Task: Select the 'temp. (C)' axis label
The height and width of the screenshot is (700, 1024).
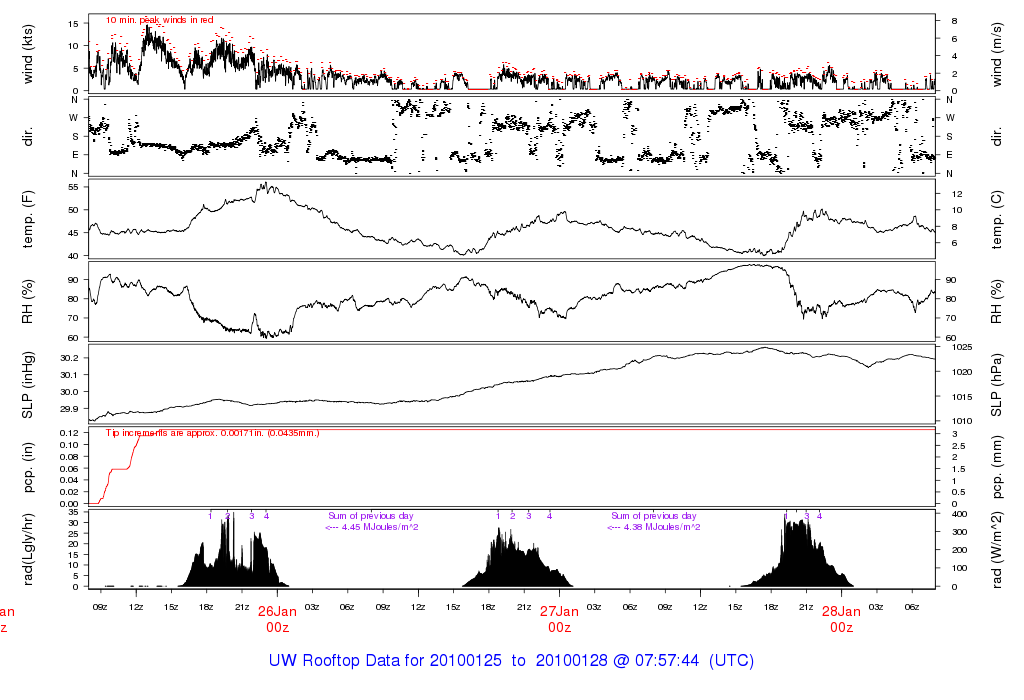Action: tap(997, 220)
